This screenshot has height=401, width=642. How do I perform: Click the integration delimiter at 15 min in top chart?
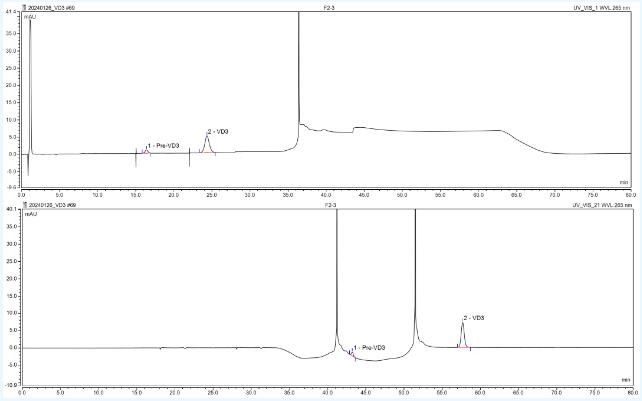[136, 157]
